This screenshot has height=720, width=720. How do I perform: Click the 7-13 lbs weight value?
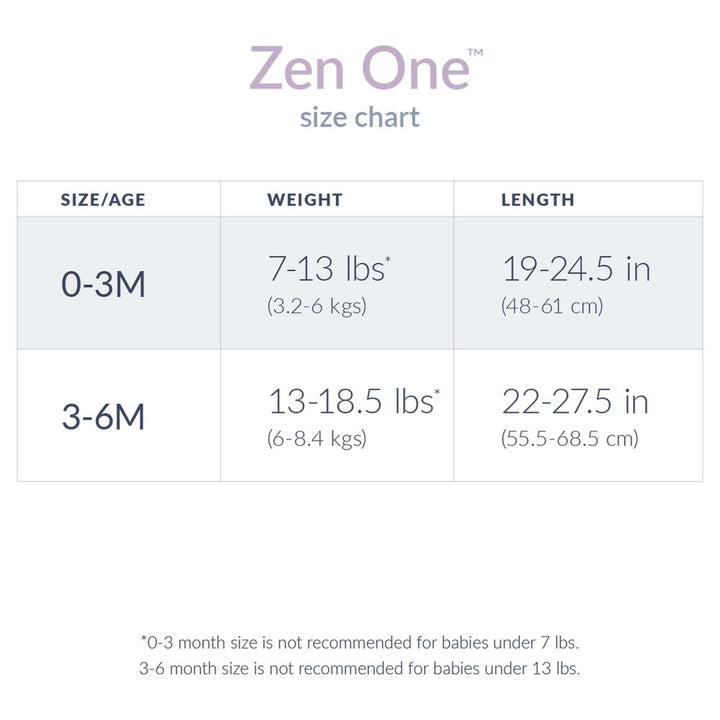point(325,269)
